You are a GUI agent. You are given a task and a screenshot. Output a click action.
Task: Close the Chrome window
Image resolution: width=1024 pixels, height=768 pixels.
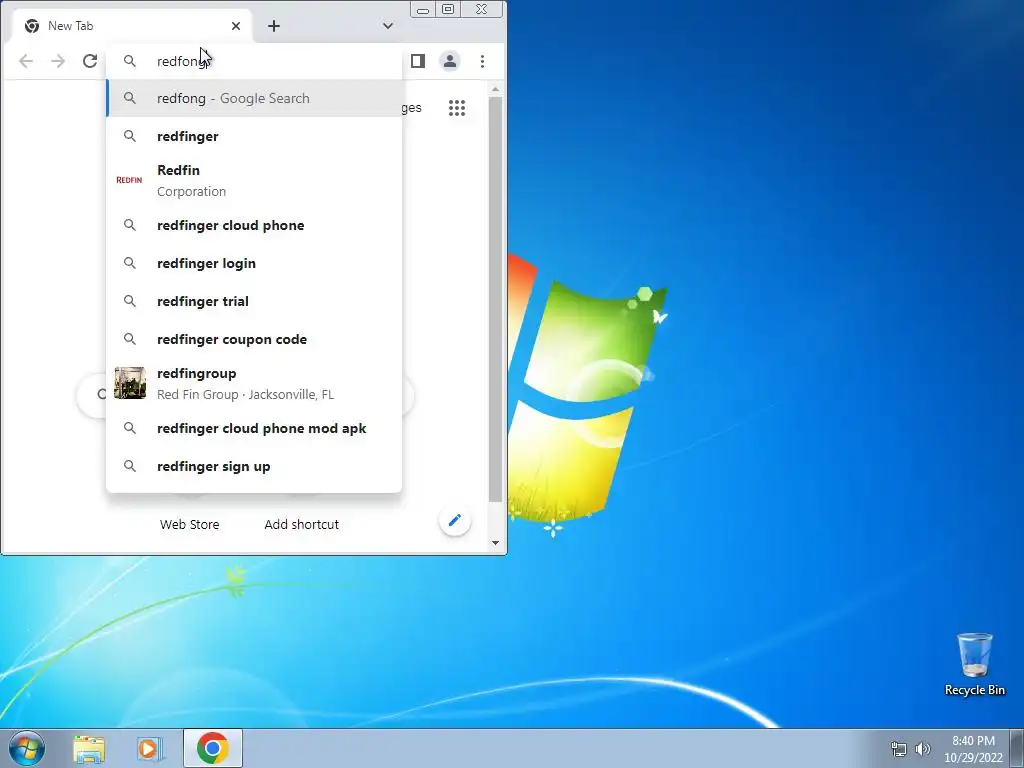tap(482, 9)
